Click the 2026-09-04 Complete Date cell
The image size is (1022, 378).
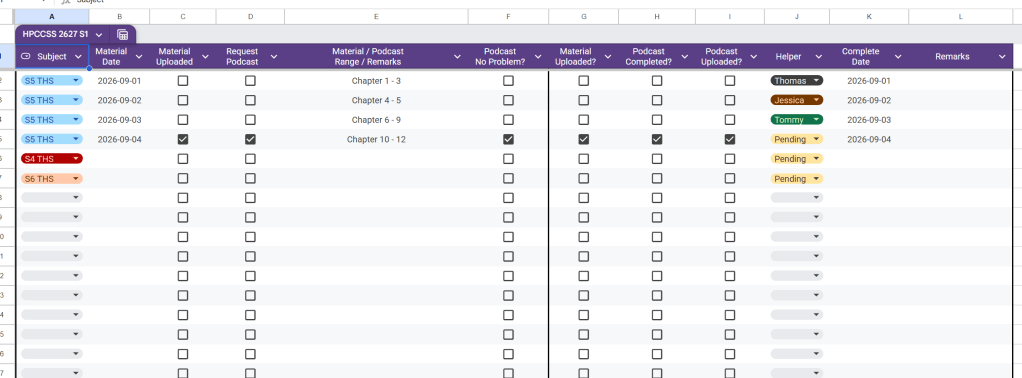869,139
